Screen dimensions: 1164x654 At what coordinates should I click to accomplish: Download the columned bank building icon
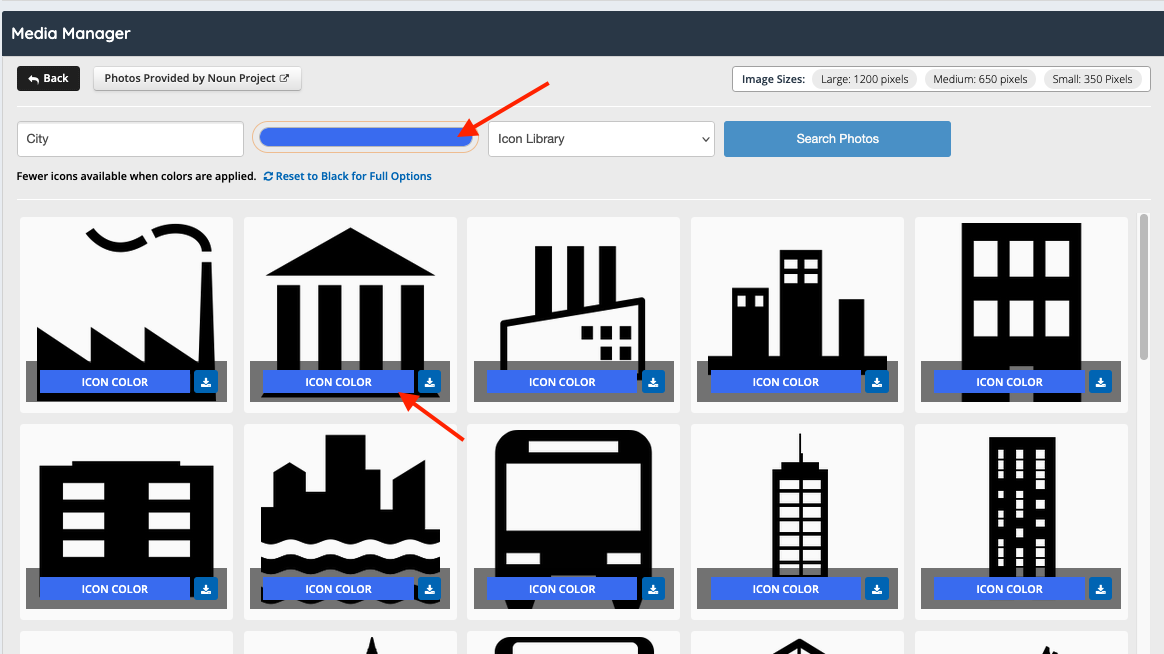pos(429,382)
